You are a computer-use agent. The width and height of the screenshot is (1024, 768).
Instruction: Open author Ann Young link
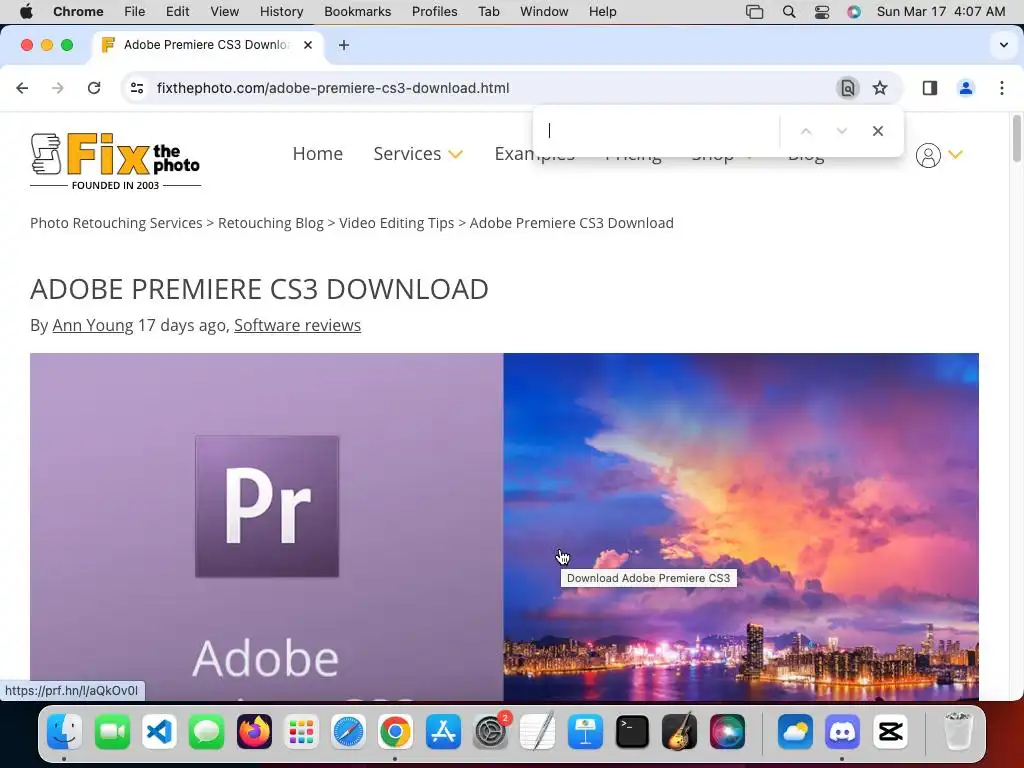[93, 325]
